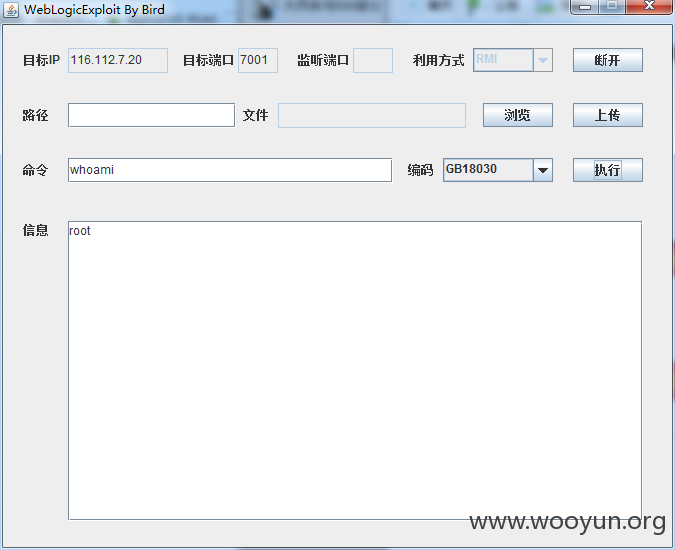Expand the 编码 GB18030 dropdown arrow

(543, 170)
